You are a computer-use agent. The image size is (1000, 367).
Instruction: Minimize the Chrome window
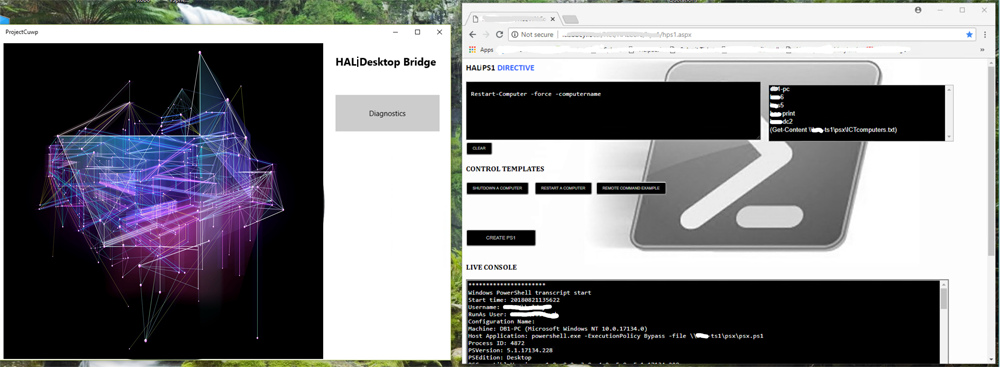coord(940,10)
